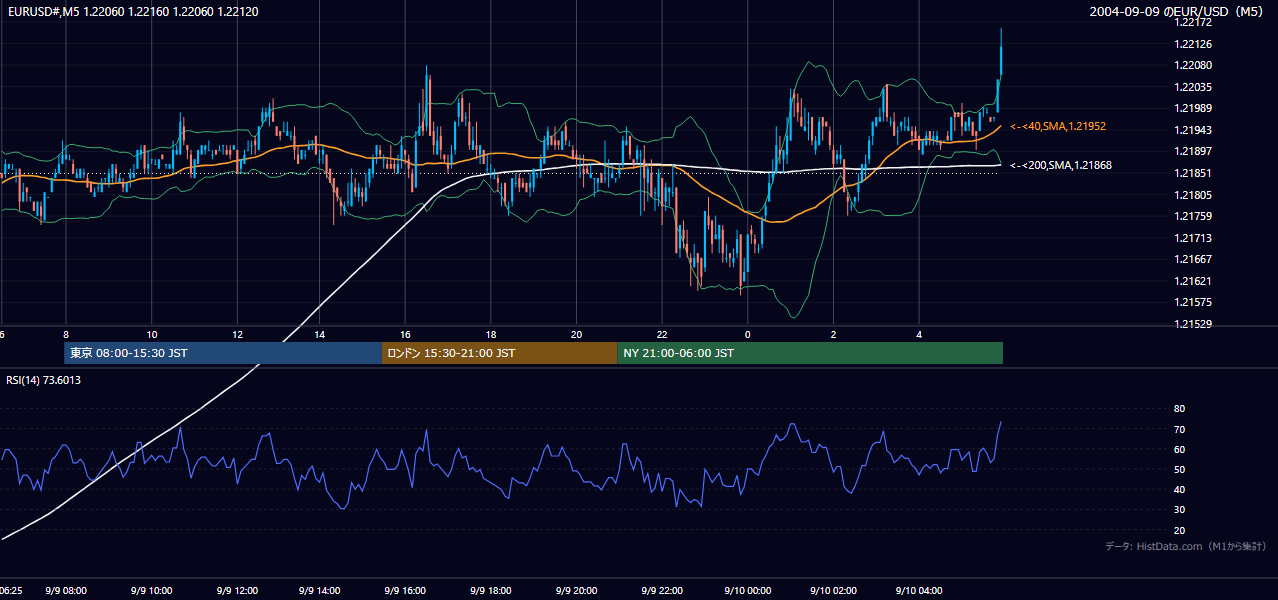The height and width of the screenshot is (600, 1278).
Task: Click hour label 14 under price chart
Action: coord(320,334)
